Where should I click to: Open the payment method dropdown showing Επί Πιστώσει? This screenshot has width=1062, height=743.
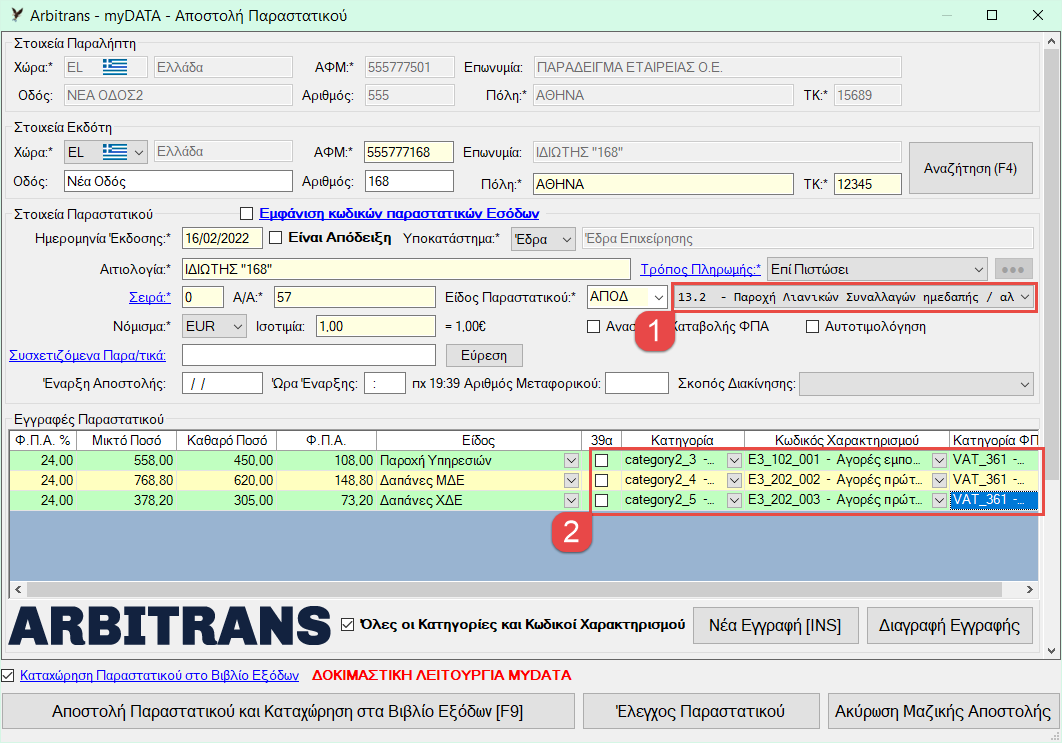(878, 270)
